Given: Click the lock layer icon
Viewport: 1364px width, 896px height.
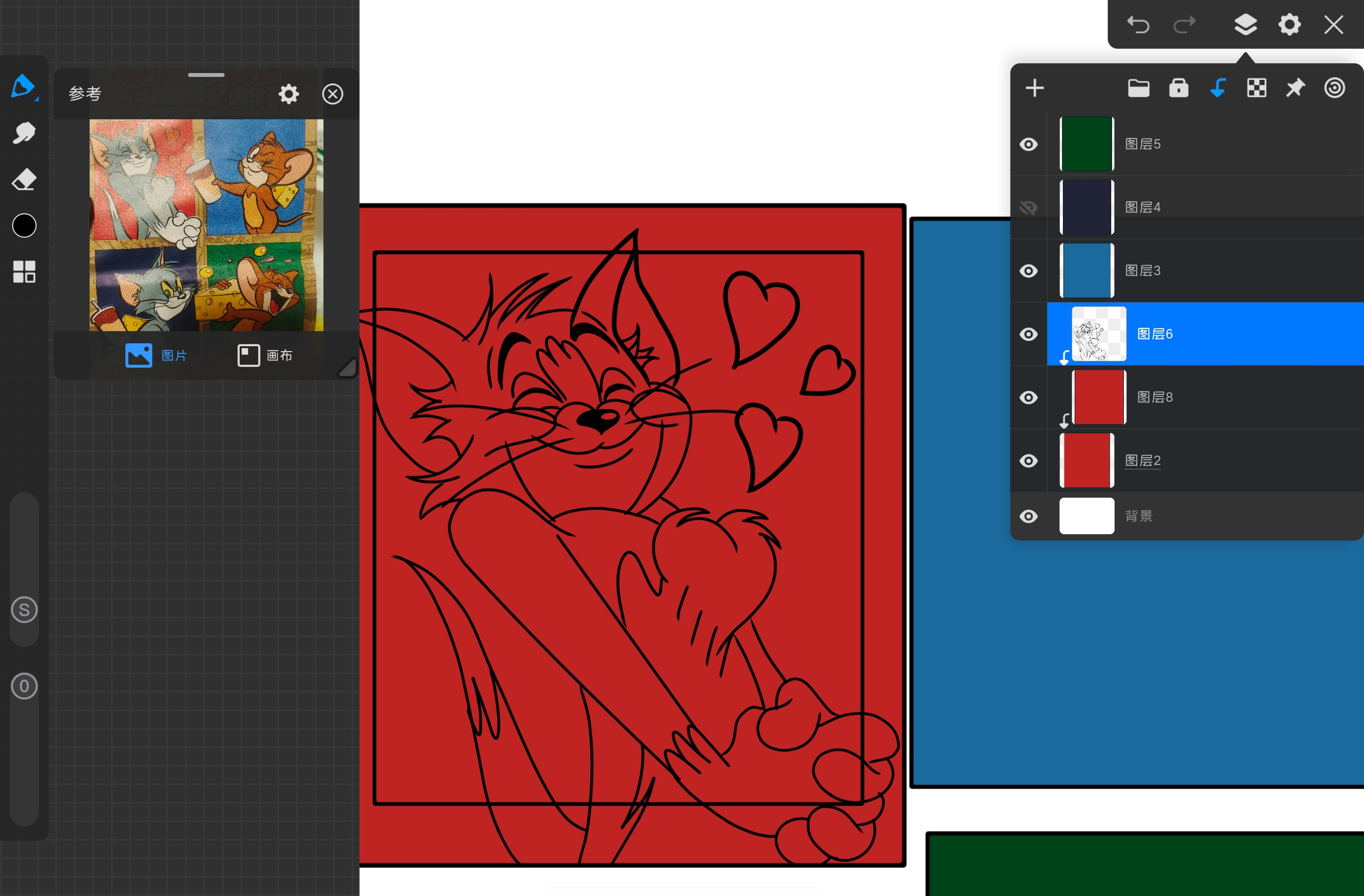Looking at the screenshot, I should 1178,88.
